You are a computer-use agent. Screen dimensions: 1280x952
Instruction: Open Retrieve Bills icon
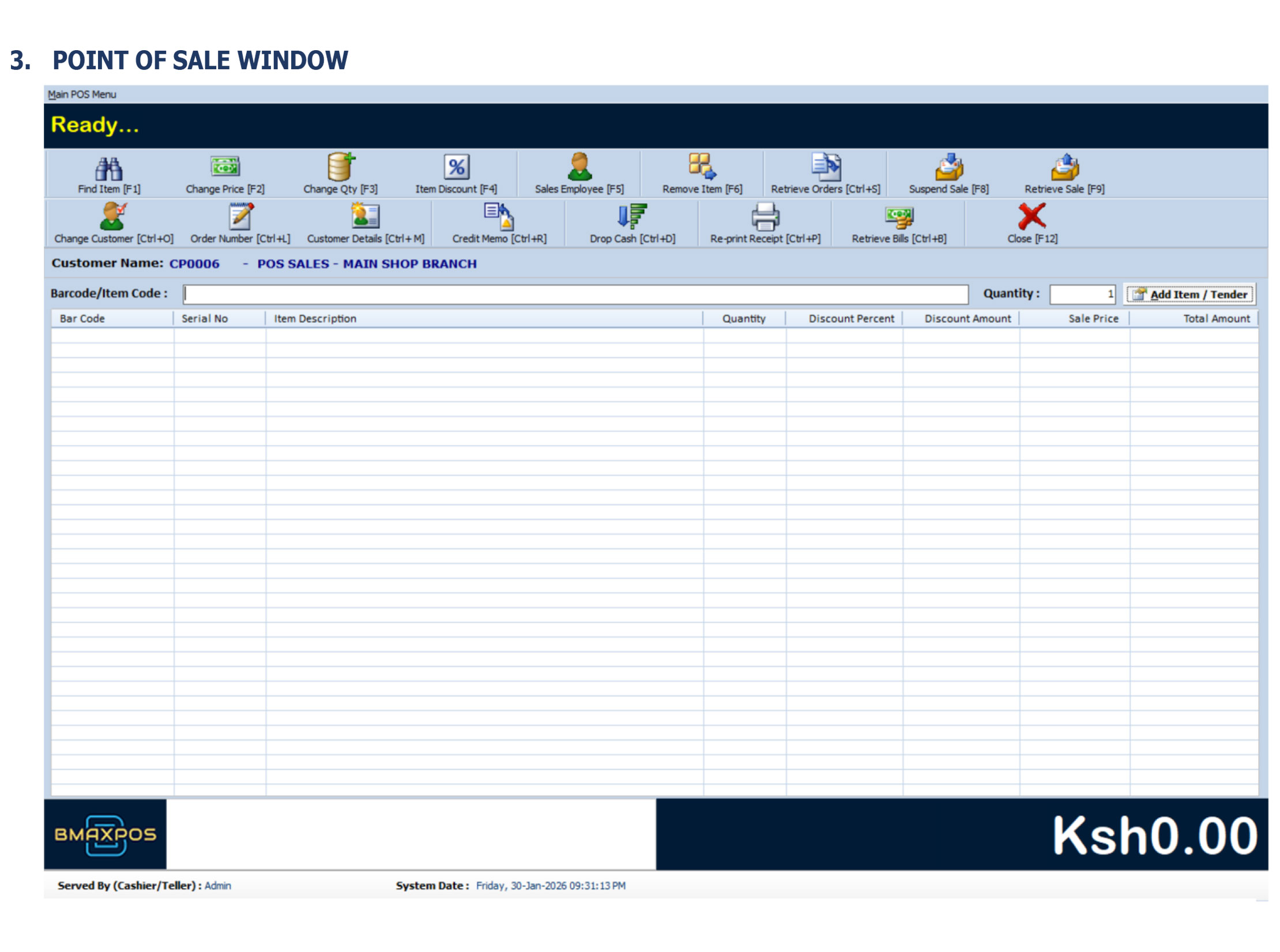pyautogui.click(x=899, y=217)
